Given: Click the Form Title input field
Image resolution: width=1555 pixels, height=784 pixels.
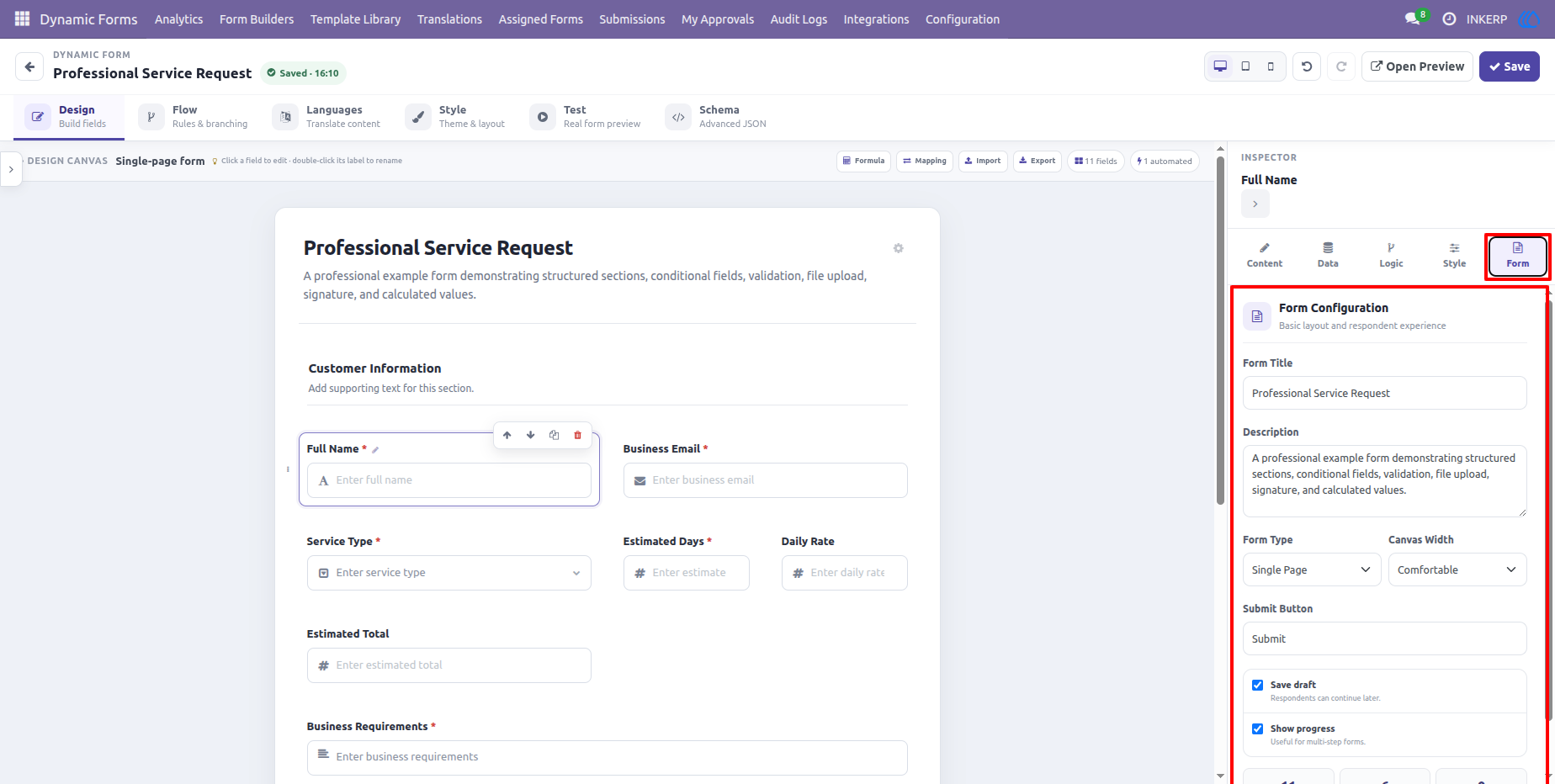Looking at the screenshot, I should pyautogui.click(x=1384, y=393).
